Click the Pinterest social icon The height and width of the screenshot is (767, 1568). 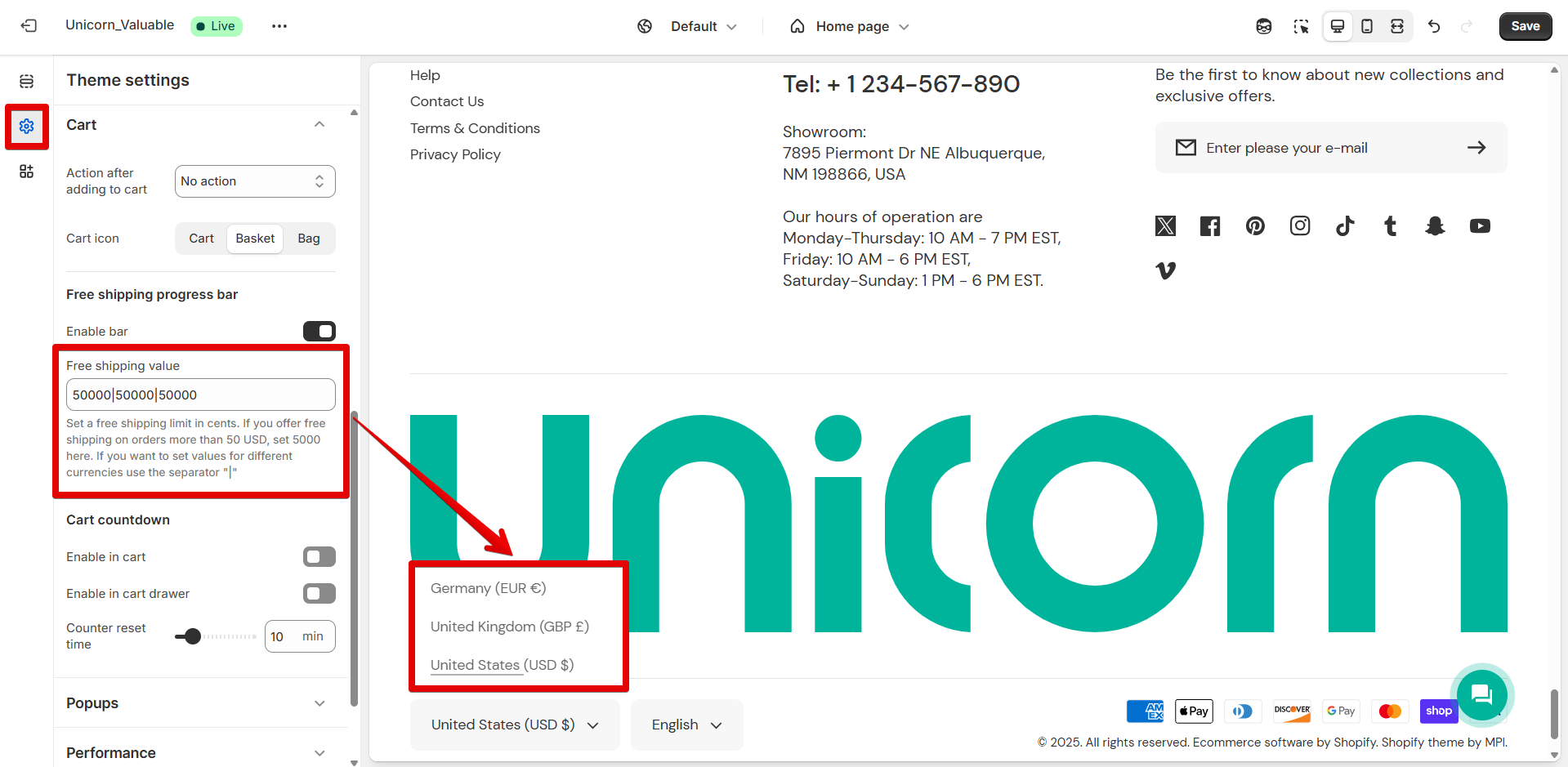click(1255, 226)
